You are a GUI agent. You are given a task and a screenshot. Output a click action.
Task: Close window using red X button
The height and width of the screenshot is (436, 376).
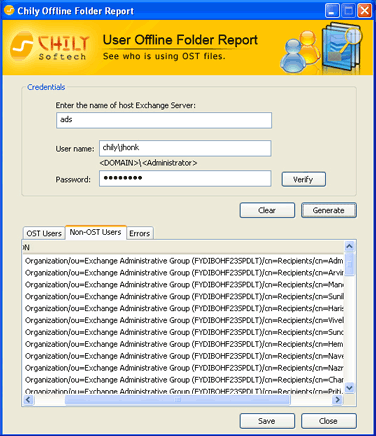[365, 11]
